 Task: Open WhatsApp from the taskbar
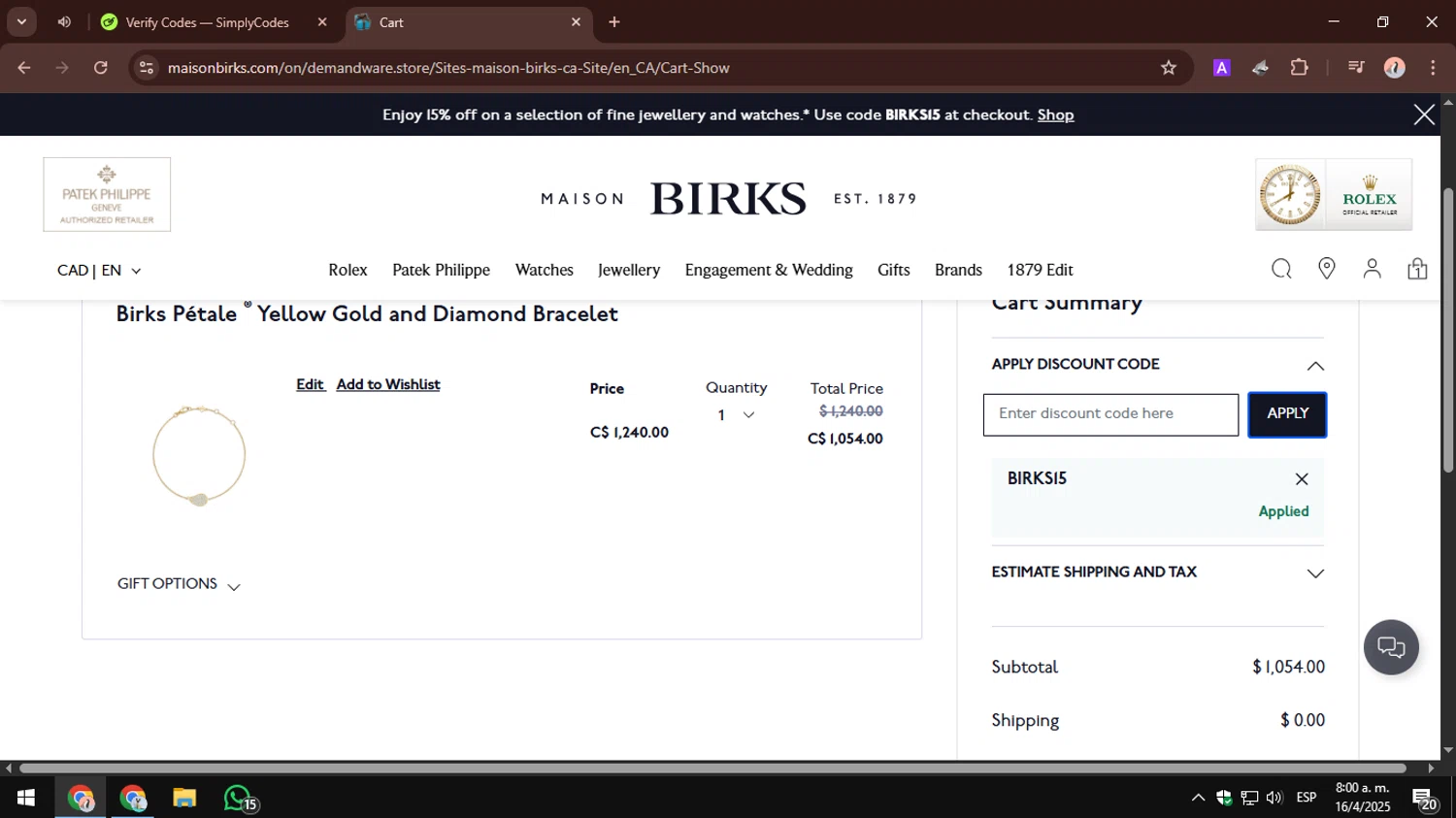pos(239,798)
